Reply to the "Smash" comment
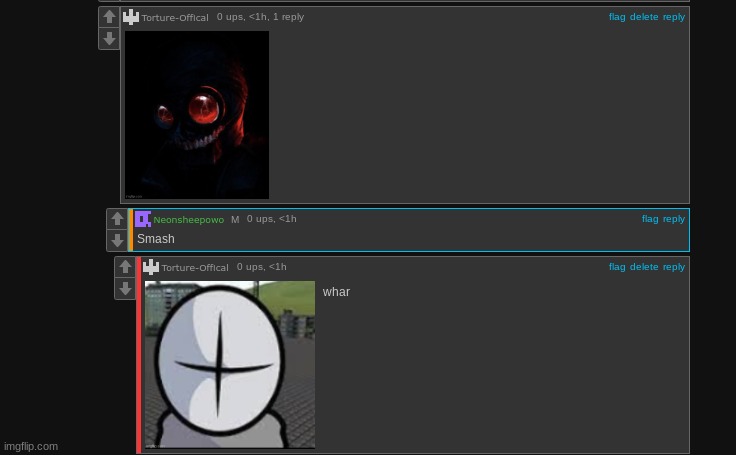This screenshot has width=736, height=455. point(674,219)
